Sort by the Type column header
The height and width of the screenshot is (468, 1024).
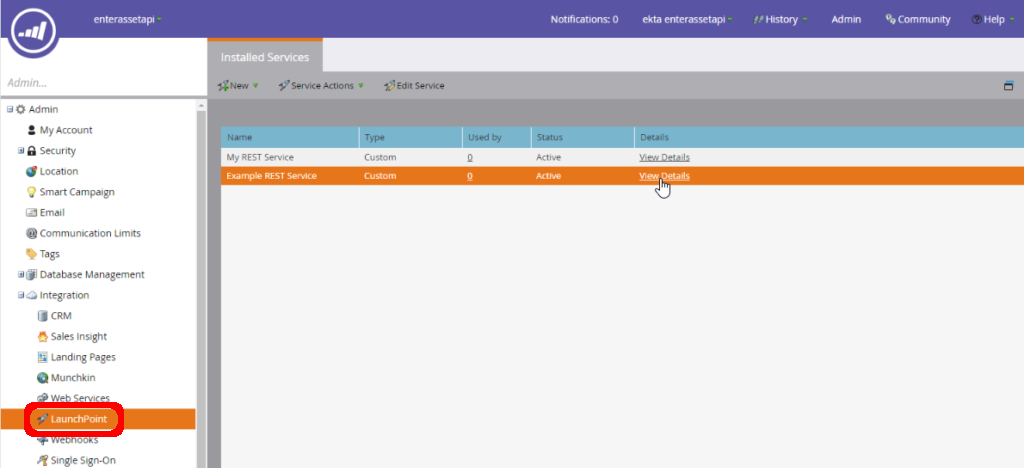coord(410,137)
